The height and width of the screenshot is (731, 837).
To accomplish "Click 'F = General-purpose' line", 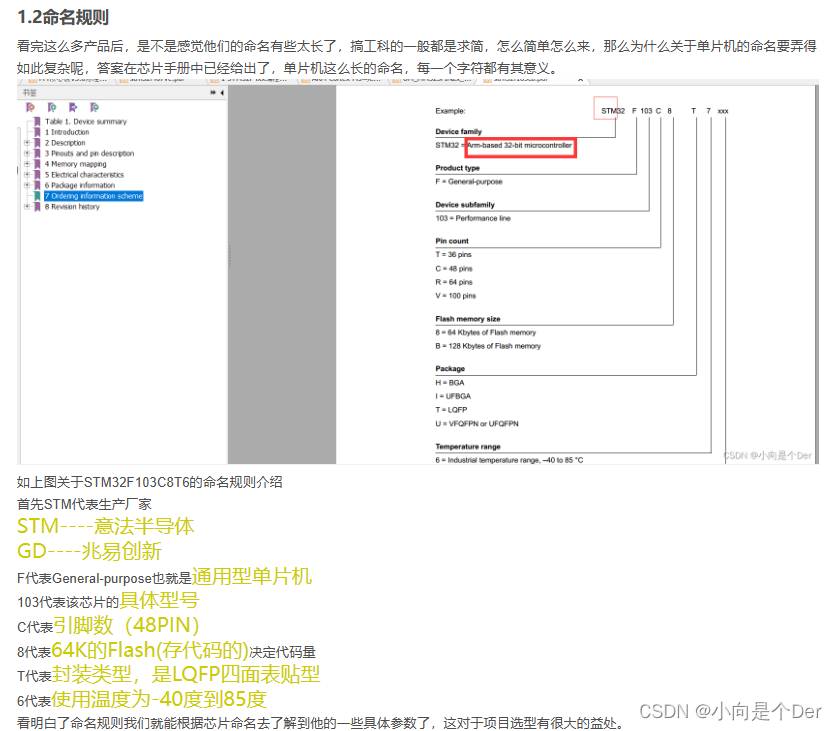I will coord(469,182).
